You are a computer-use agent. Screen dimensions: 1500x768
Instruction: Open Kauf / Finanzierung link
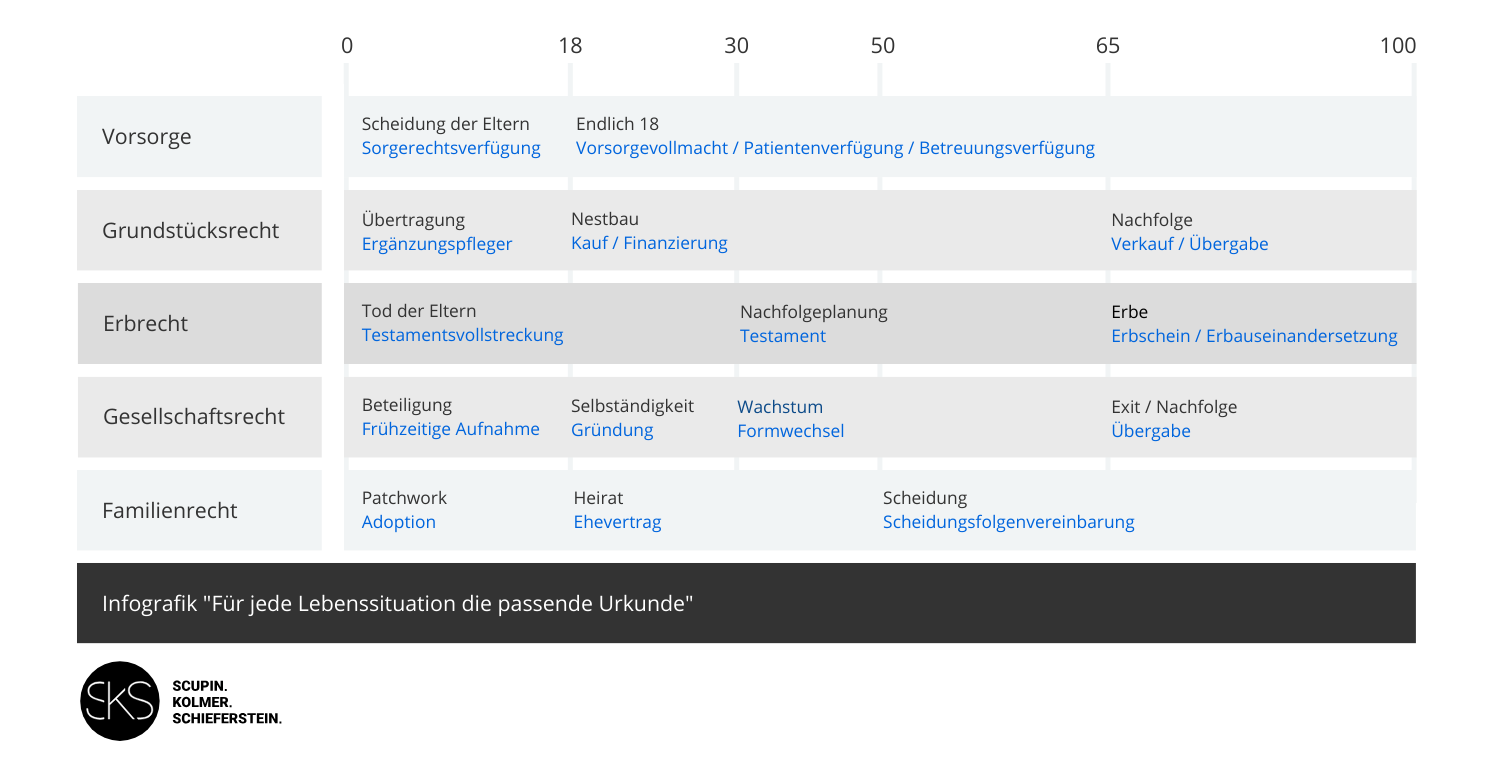(649, 243)
